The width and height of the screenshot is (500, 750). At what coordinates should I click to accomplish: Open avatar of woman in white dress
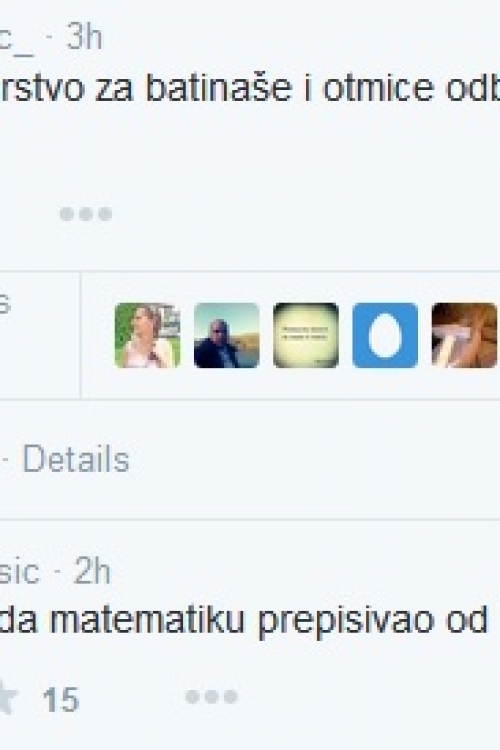click(147, 335)
